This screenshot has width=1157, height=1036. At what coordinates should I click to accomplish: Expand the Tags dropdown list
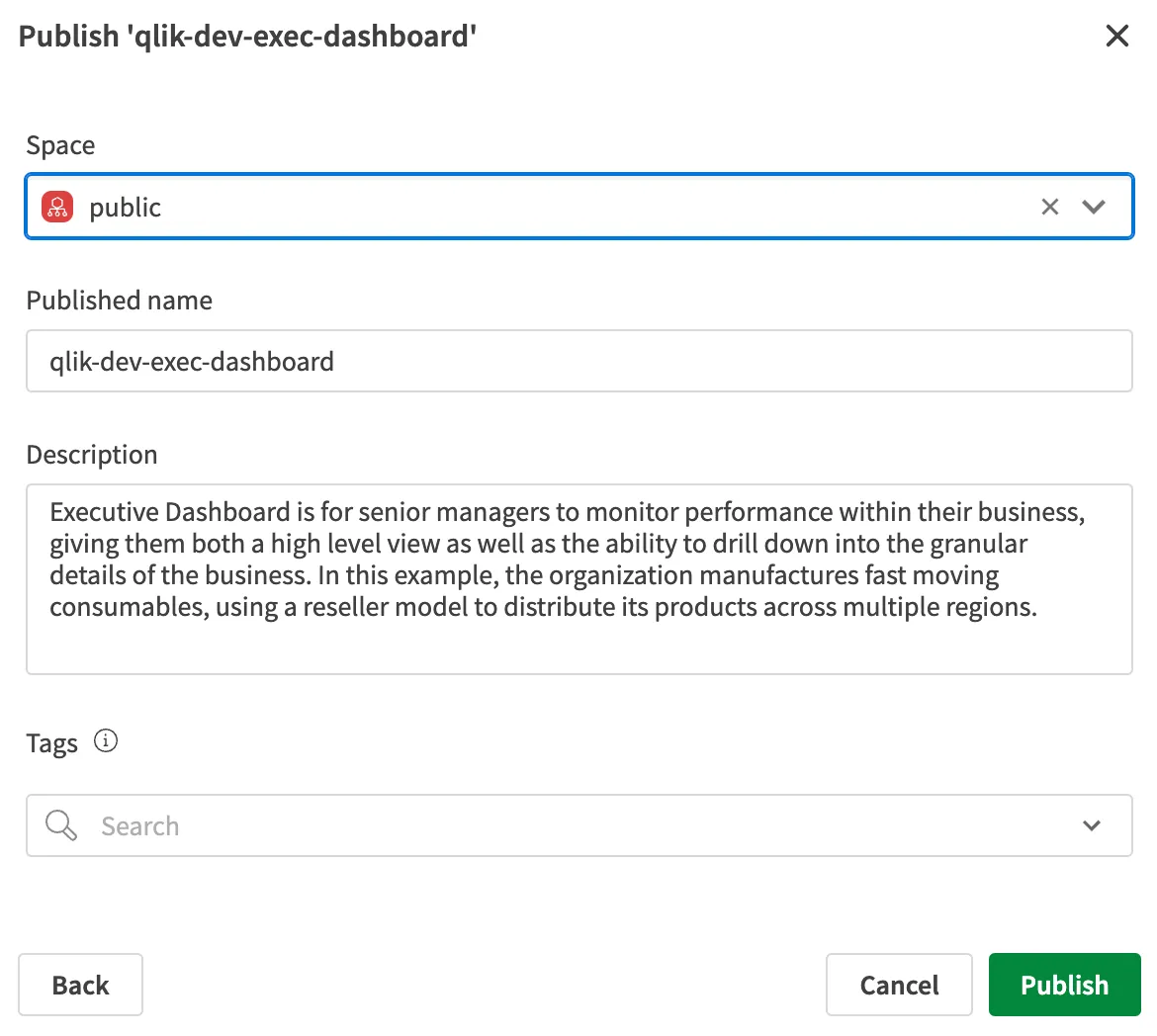pos(1092,825)
